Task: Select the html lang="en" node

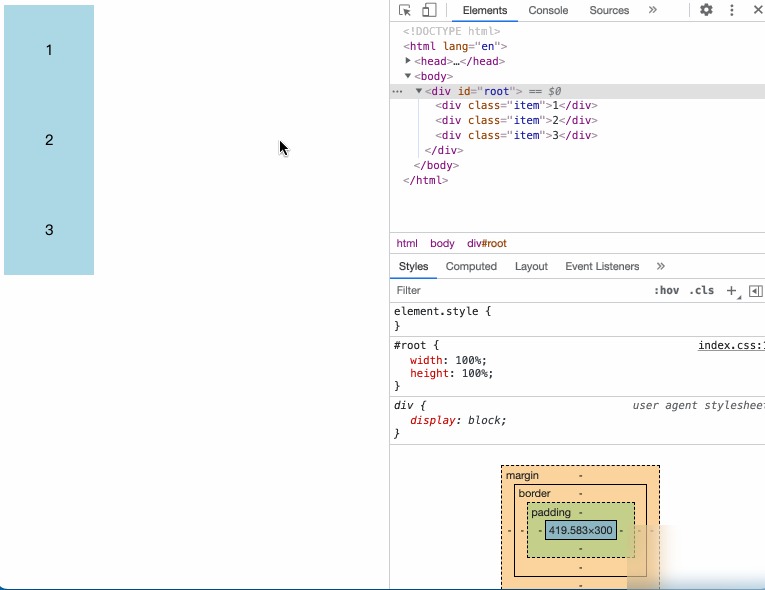Action: (455, 46)
